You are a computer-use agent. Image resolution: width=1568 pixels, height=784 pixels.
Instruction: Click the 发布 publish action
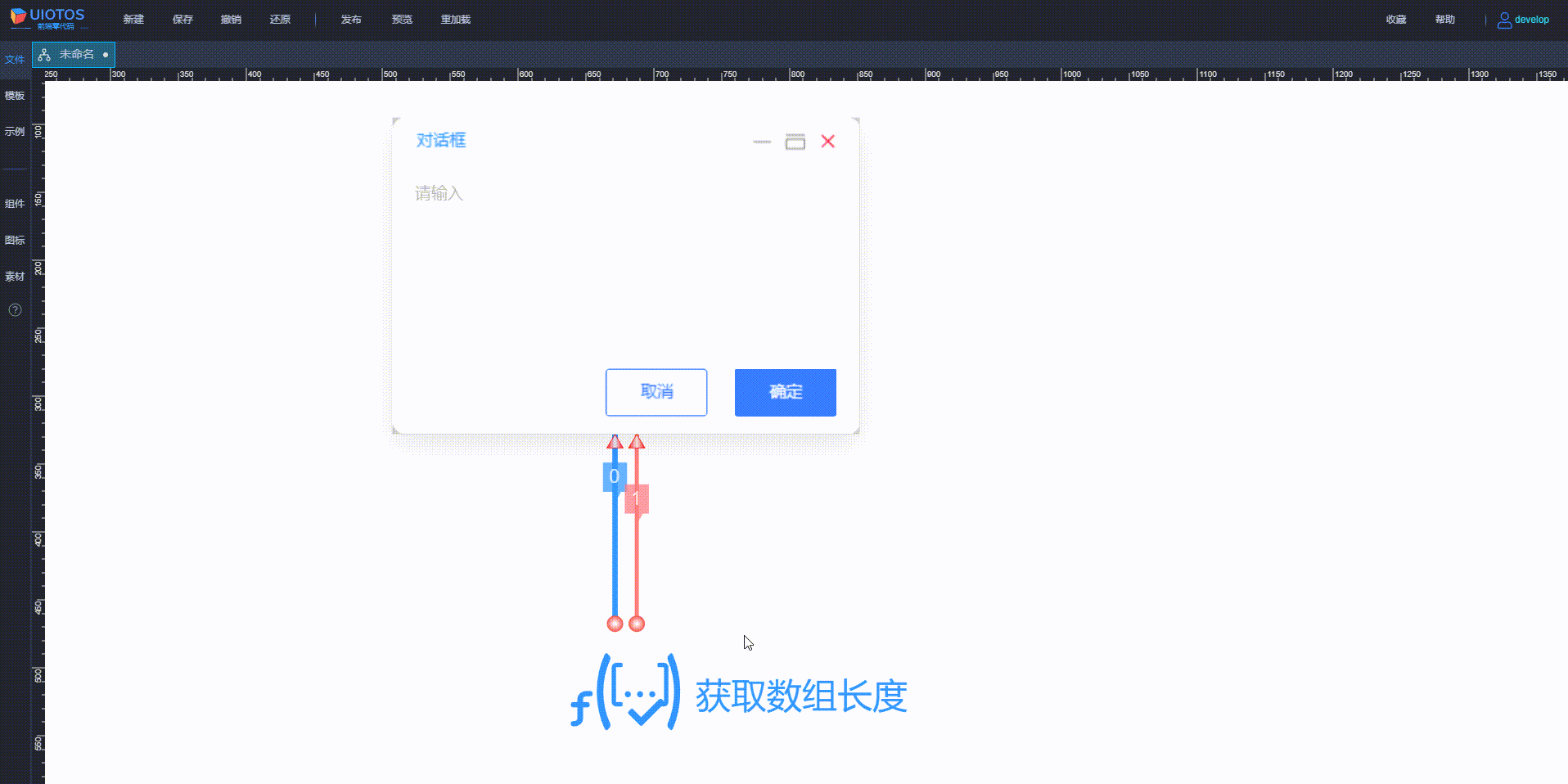[x=351, y=19]
